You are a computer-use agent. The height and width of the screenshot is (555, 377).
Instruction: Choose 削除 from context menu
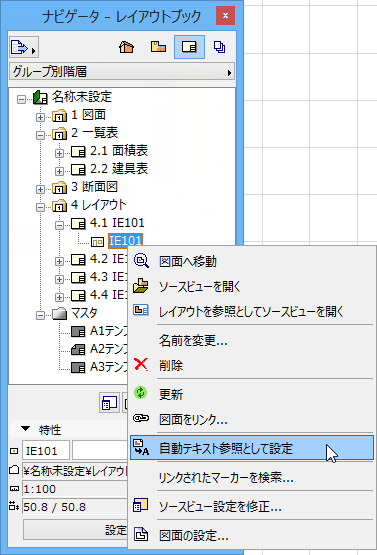pyautogui.click(x=252, y=365)
